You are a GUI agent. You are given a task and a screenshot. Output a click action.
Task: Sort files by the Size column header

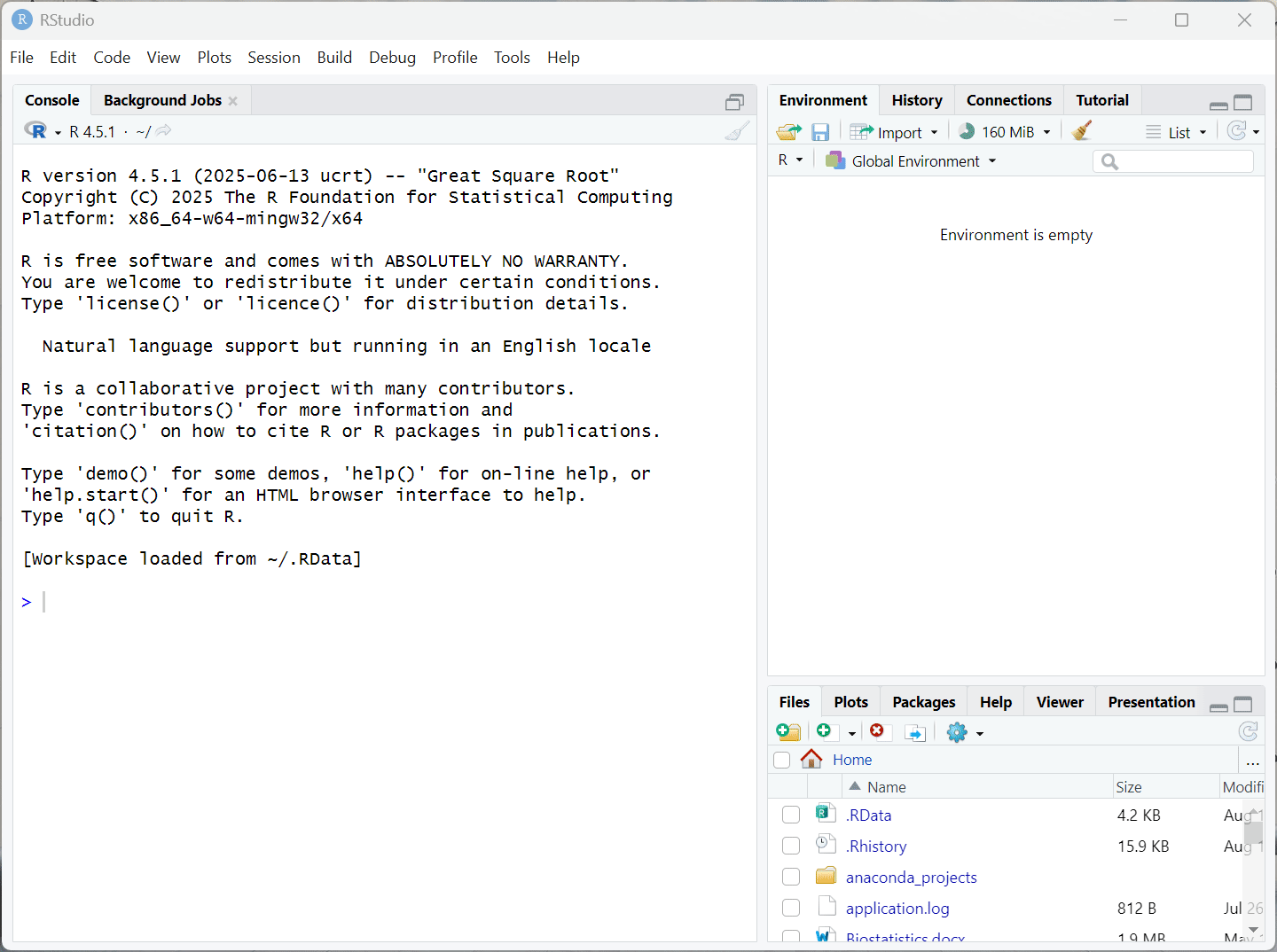point(1166,786)
